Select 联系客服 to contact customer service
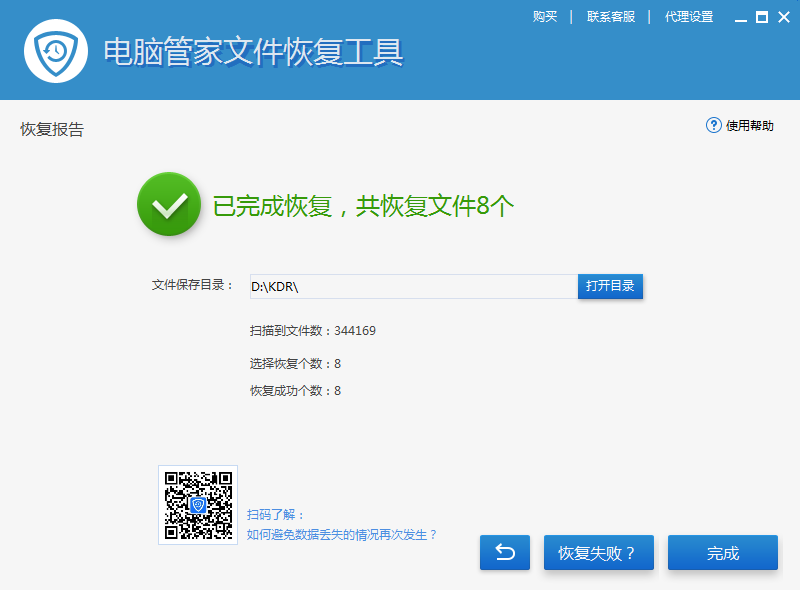This screenshot has height=590, width=800. pyautogui.click(x=611, y=17)
